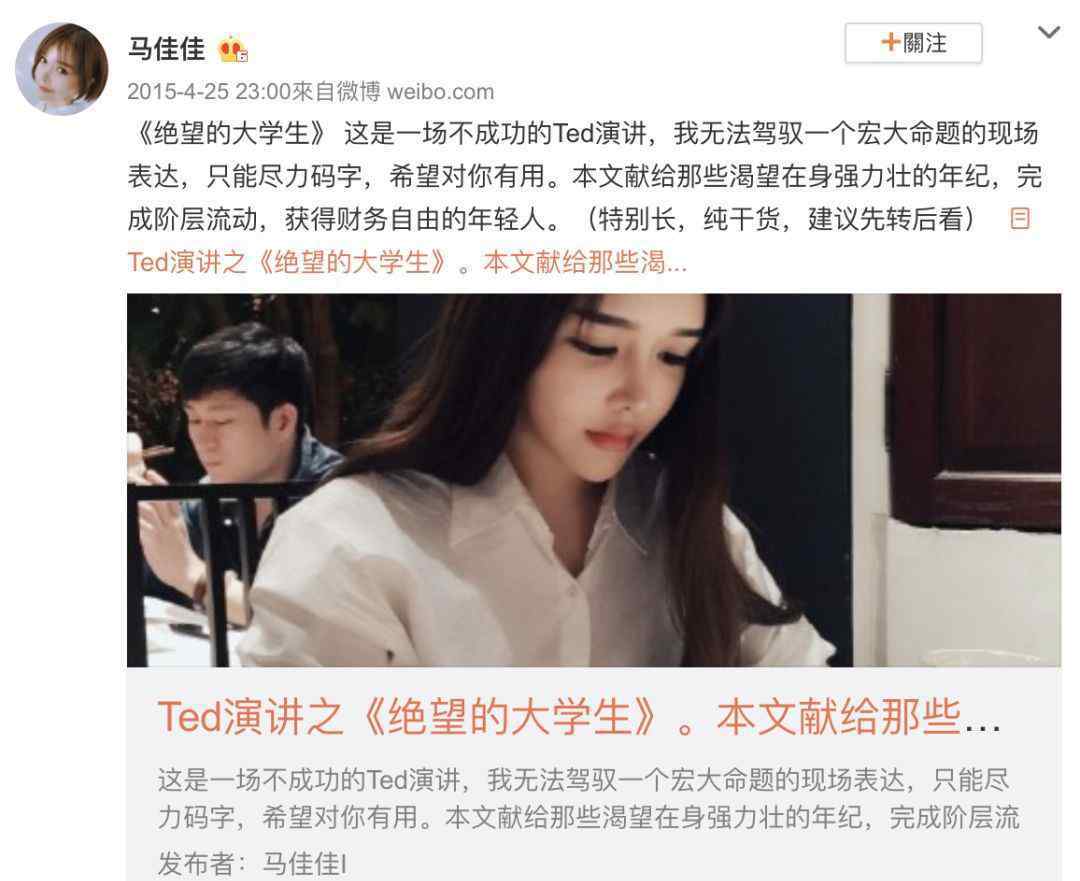Open 马佳佳's profile avatar
The height and width of the screenshot is (881, 1080).
pyautogui.click(x=61, y=68)
